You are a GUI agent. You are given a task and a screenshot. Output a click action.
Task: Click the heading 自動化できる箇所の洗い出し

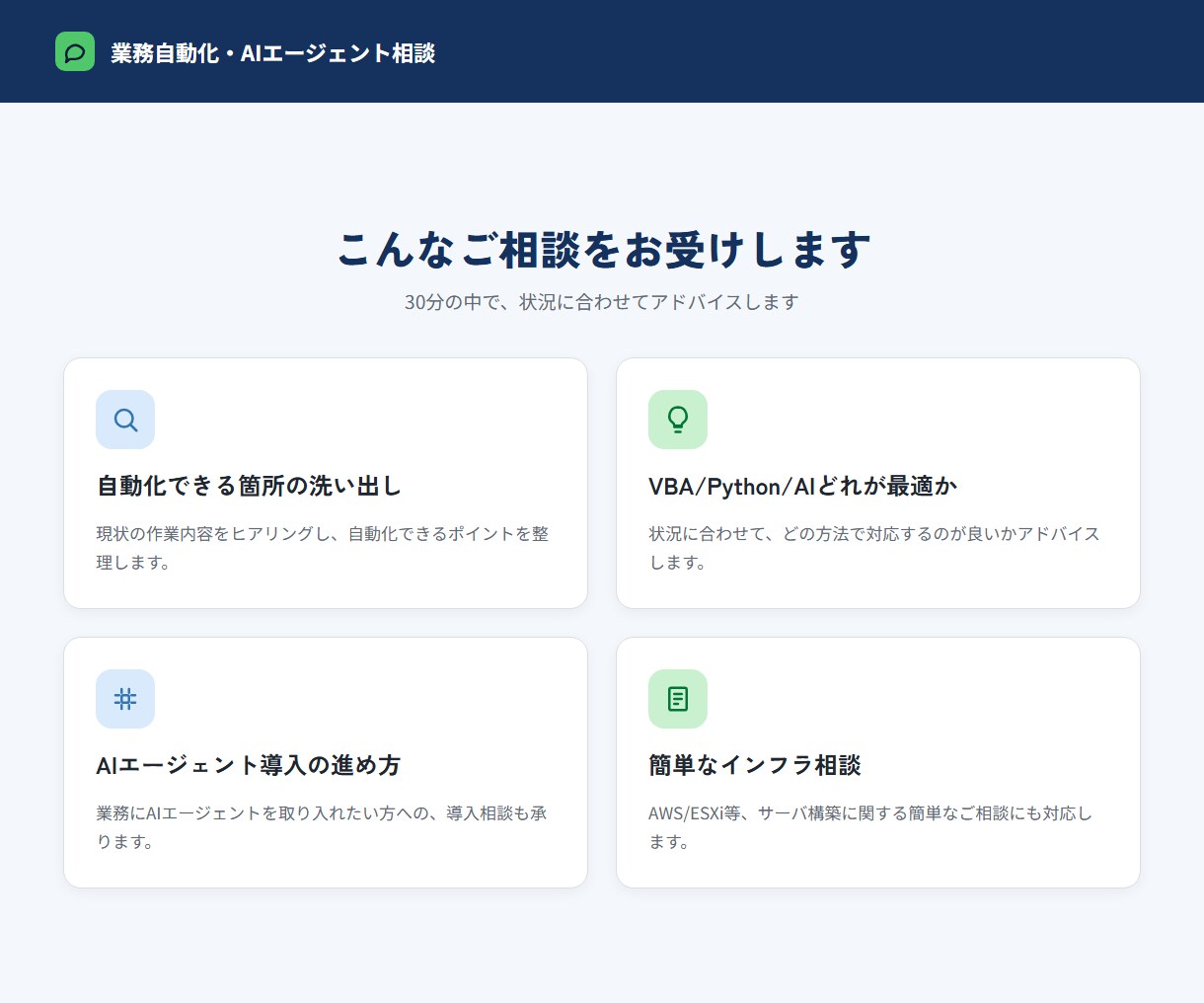click(x=249, y=486)
